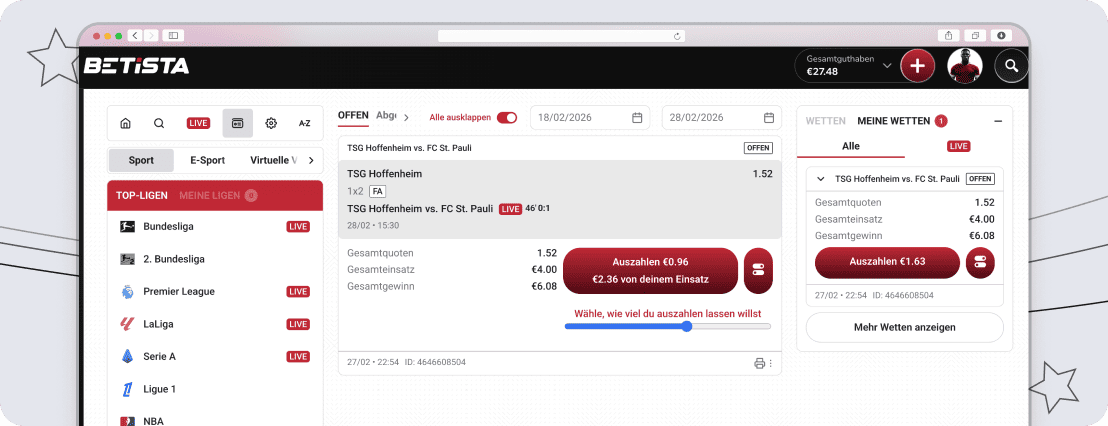Click the bet ID 4646608504 in center footer
This screenshot has height=426, width=1108.
[x=435, y=362]
